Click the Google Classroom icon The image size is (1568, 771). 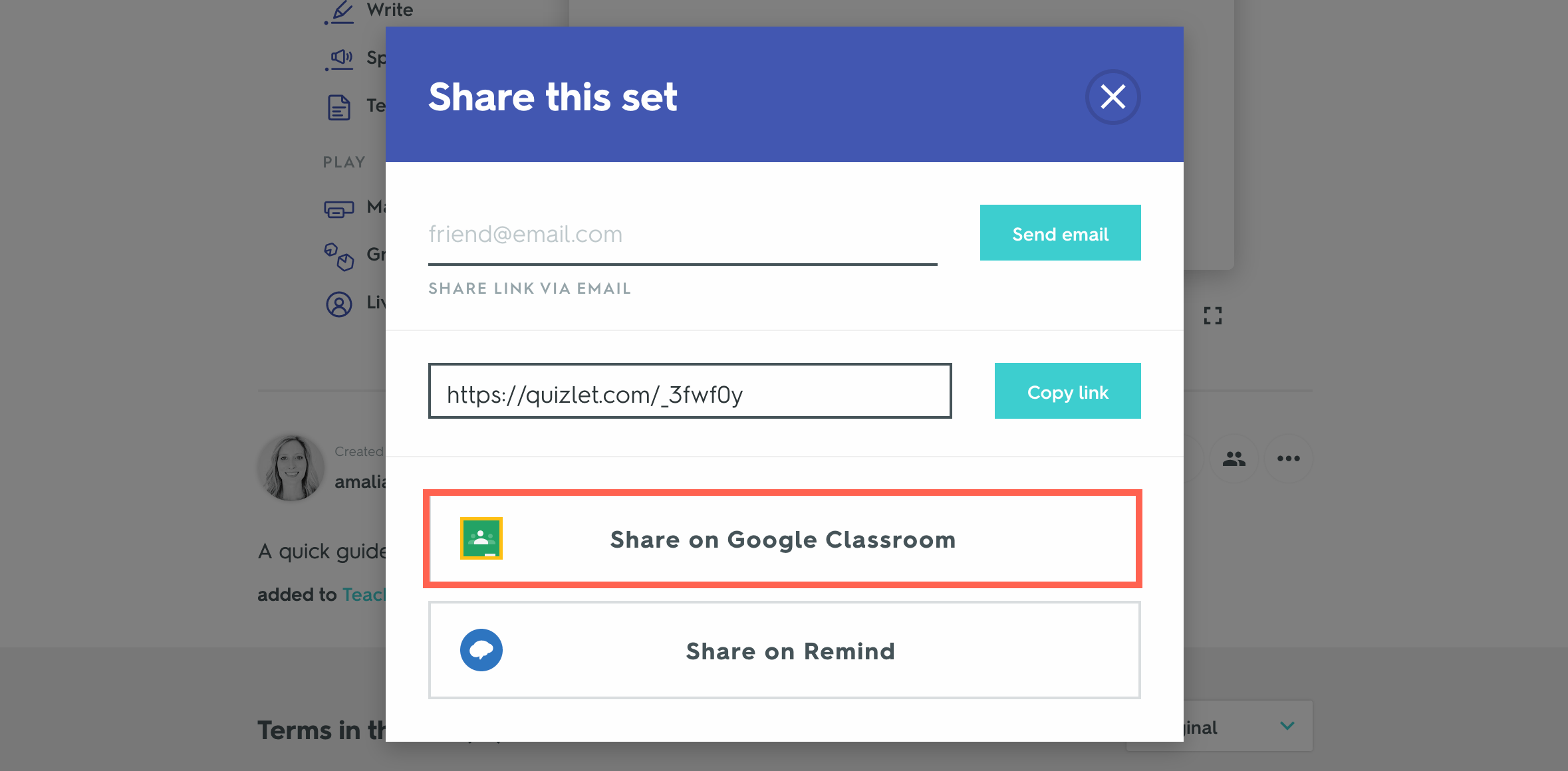481,538
